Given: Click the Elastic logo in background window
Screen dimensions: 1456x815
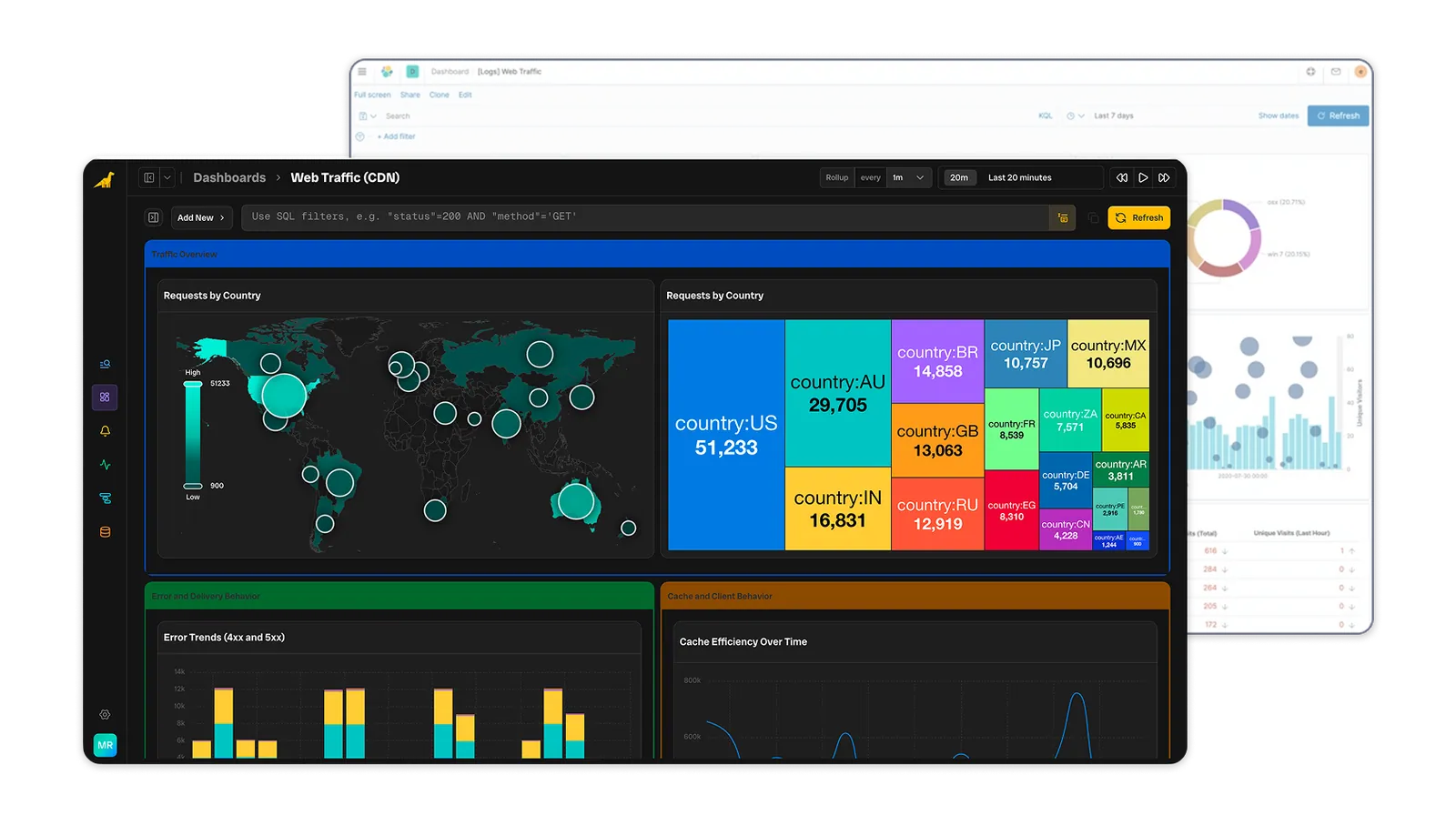Looking at the screenshot, I should tap(387, 71).
